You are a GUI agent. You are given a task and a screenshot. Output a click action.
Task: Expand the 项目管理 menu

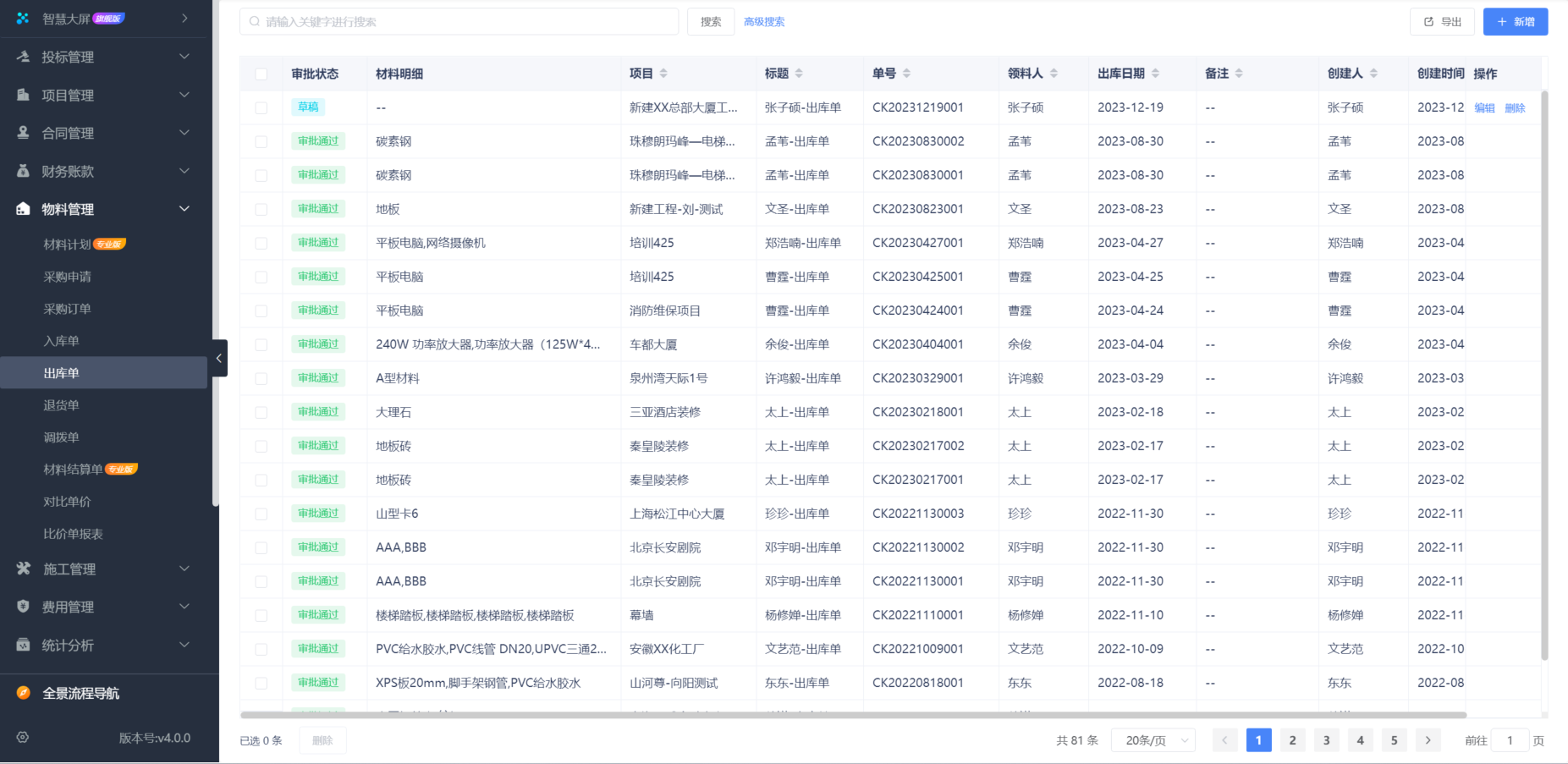(x=184, y=94)
